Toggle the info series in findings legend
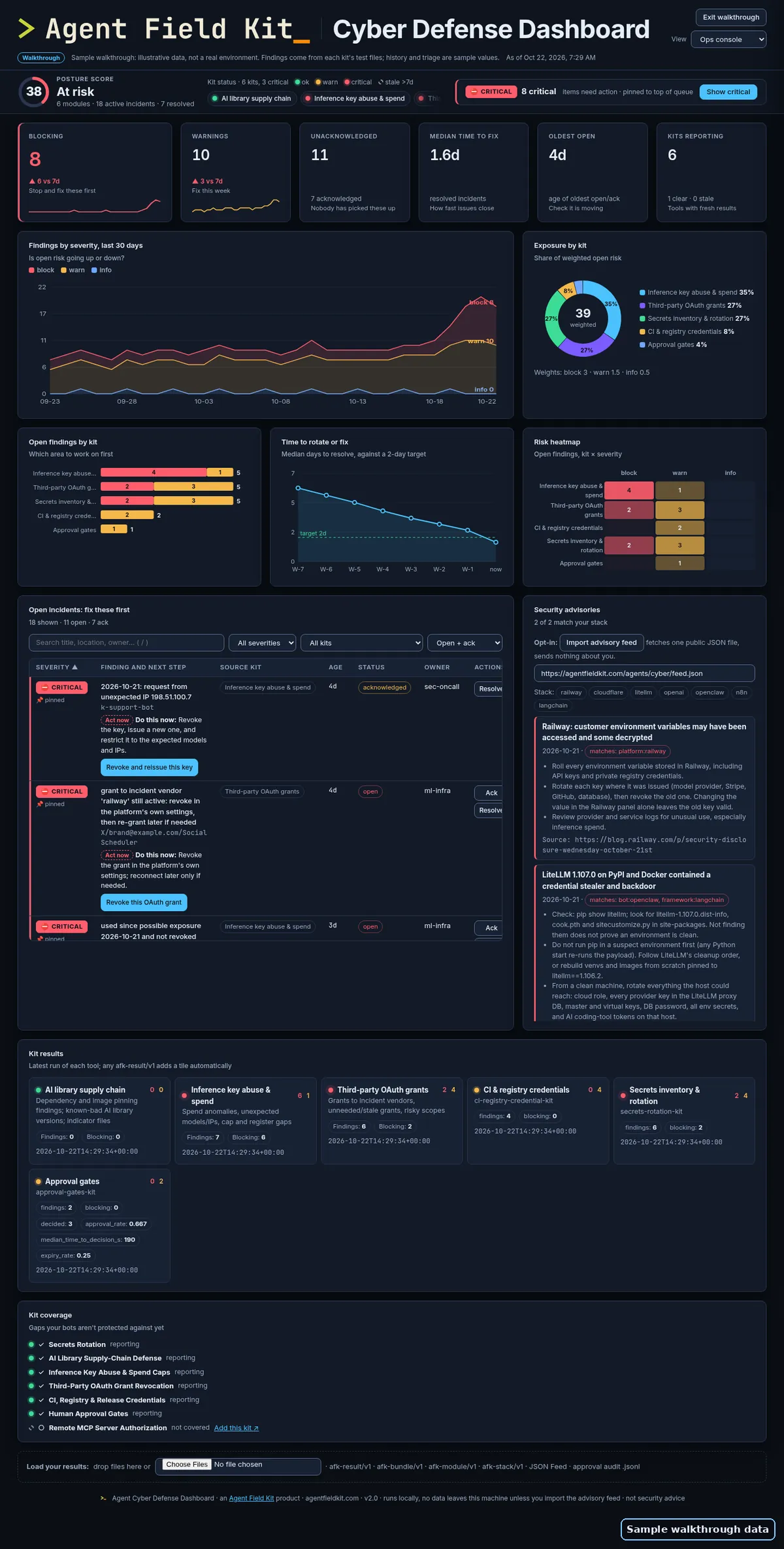784x1549 pixels. point(101,270)
